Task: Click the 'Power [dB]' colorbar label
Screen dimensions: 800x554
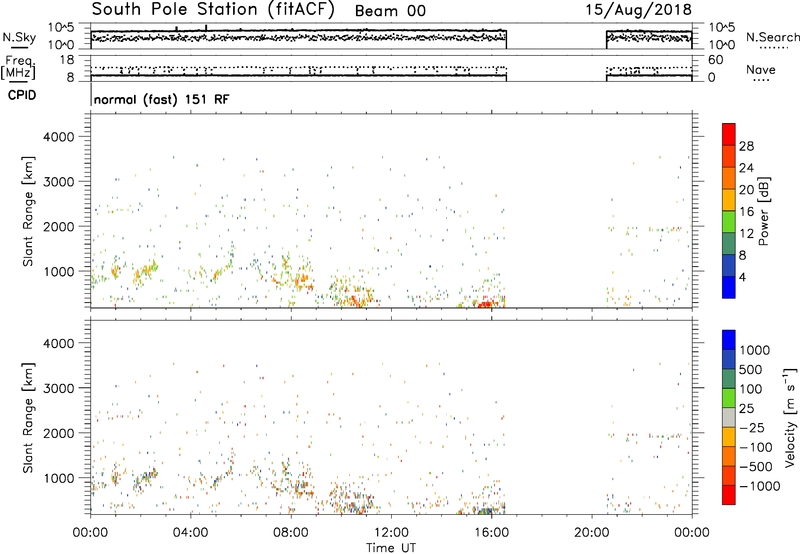Action: 763,211
